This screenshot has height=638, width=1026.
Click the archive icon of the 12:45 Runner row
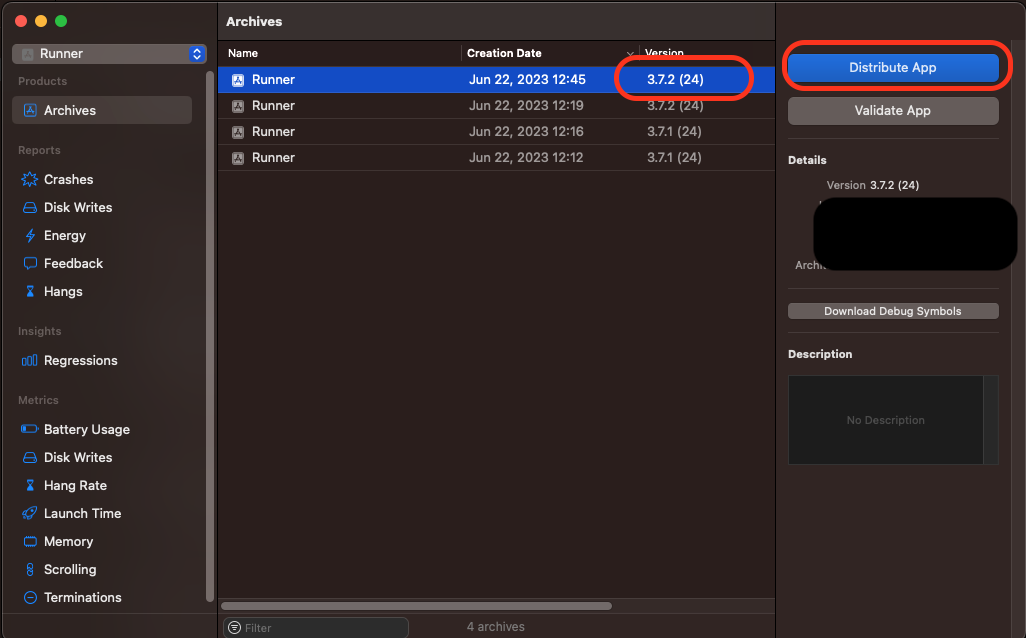point(238,80)
